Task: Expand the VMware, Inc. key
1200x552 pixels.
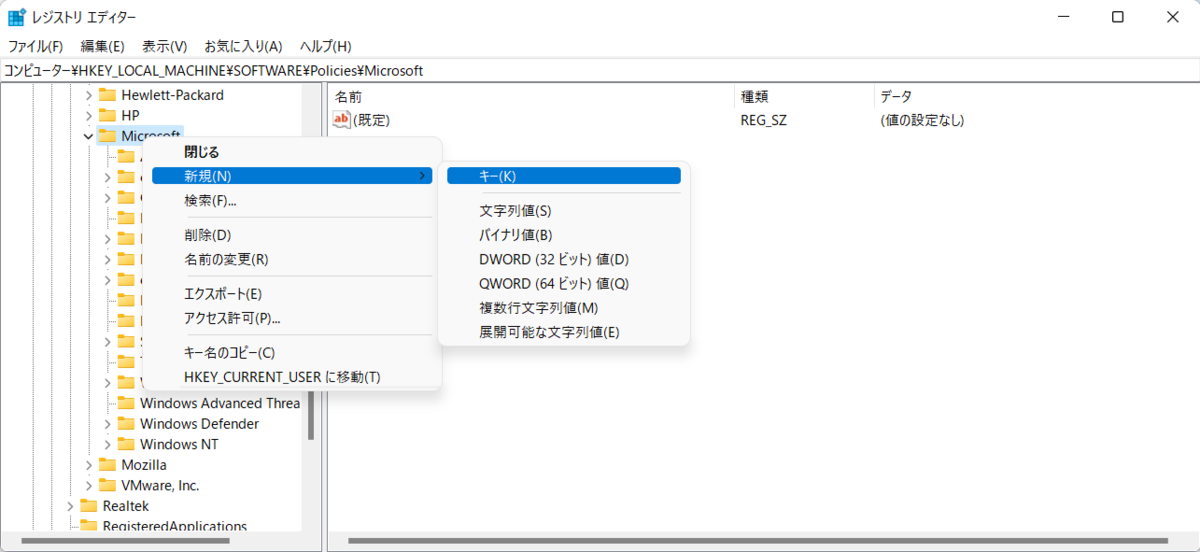Action: click(88, 485)
